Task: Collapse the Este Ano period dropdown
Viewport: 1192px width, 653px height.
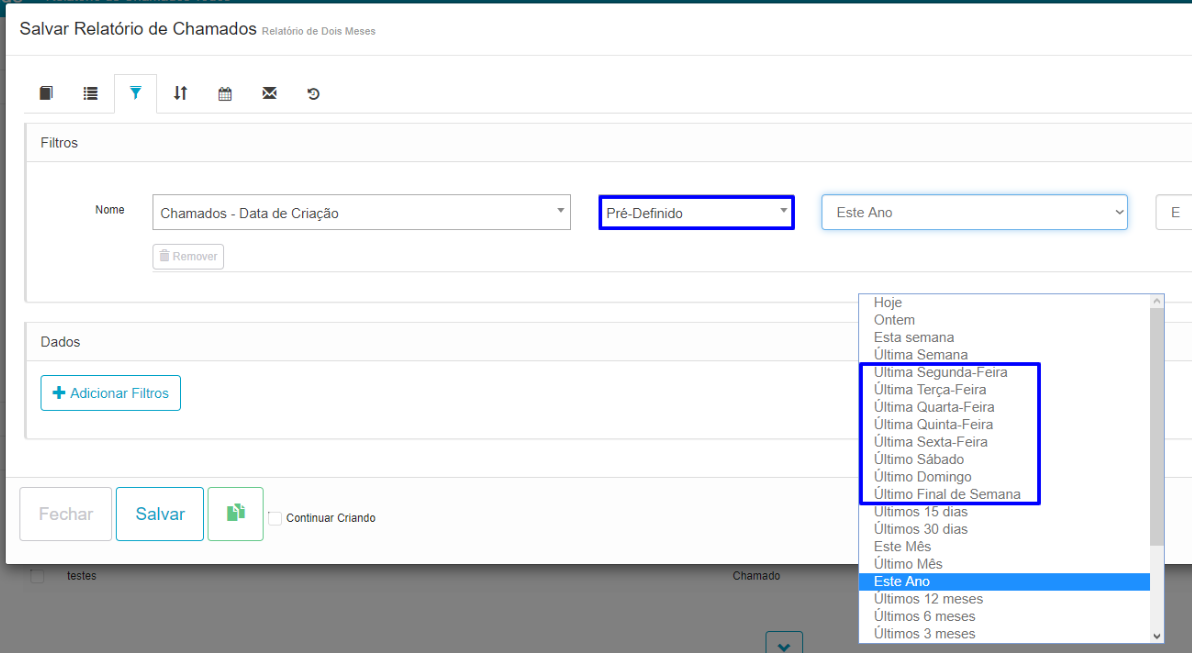Action: (x=974, y=212)
